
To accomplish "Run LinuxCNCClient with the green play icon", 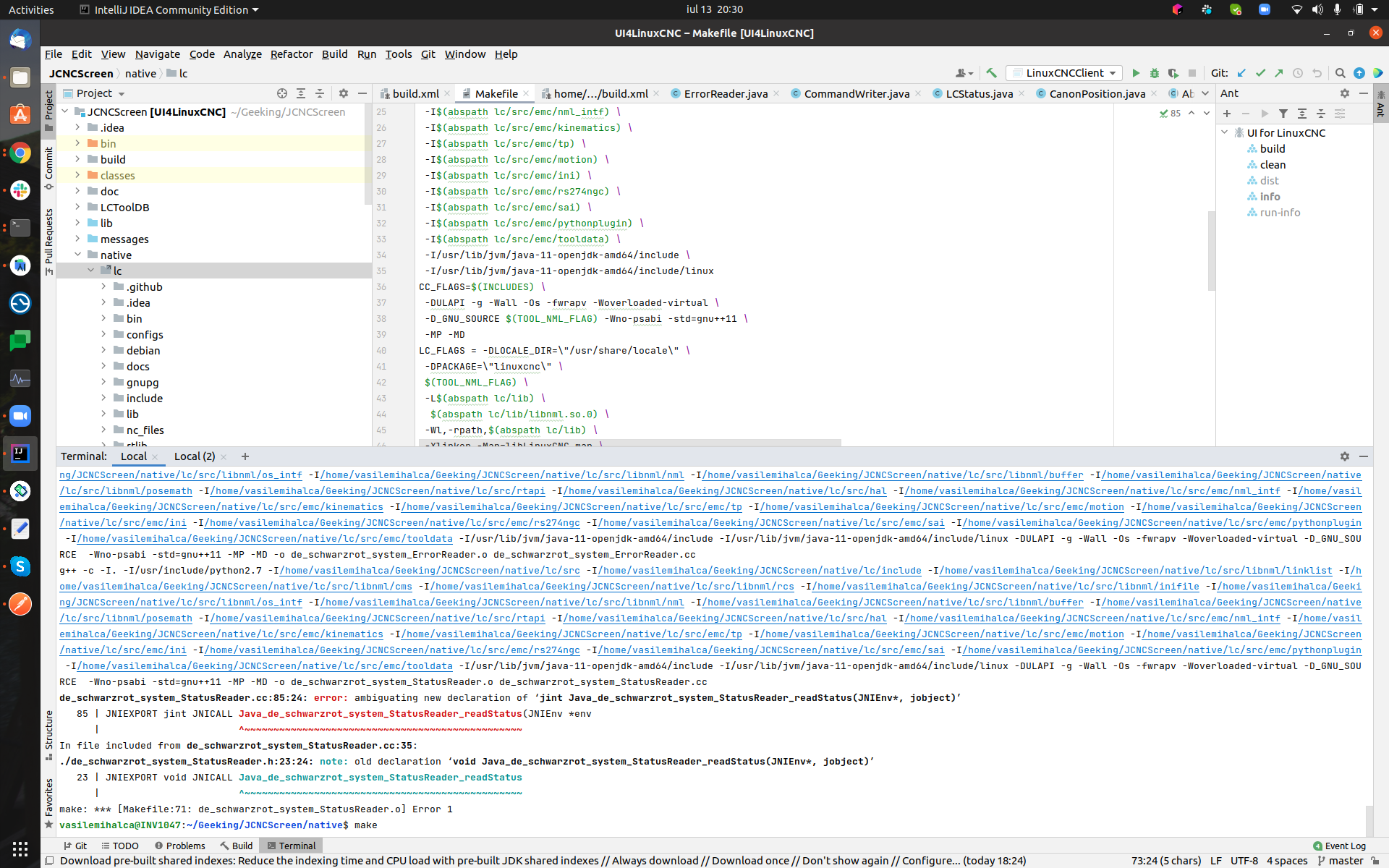I will pyautogui.click(x=1136, y=73).
